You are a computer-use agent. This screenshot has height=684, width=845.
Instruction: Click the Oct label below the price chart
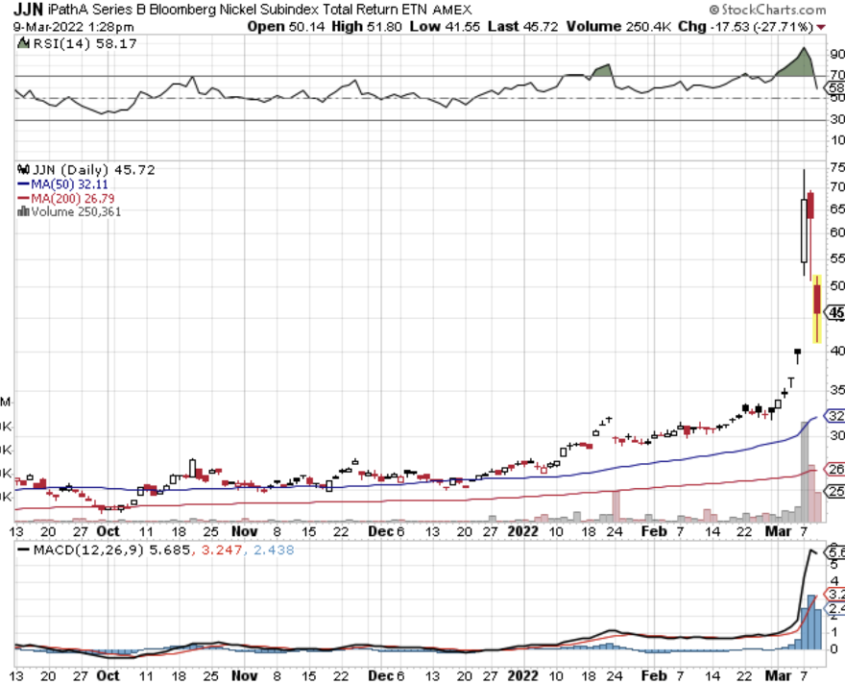tap(108, 531)
